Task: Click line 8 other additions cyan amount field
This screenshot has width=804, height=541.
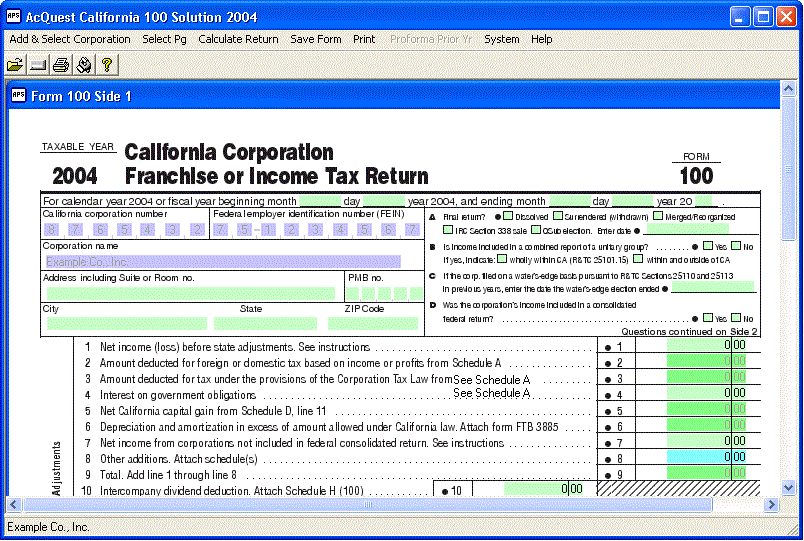Action: [707, 457]
